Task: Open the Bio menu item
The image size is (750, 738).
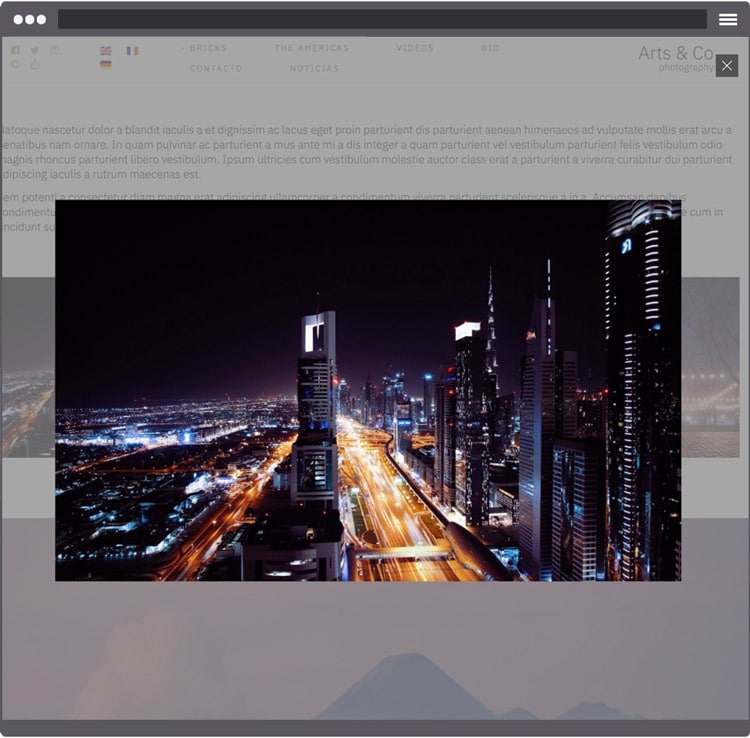Action: [x=490, y=48]
